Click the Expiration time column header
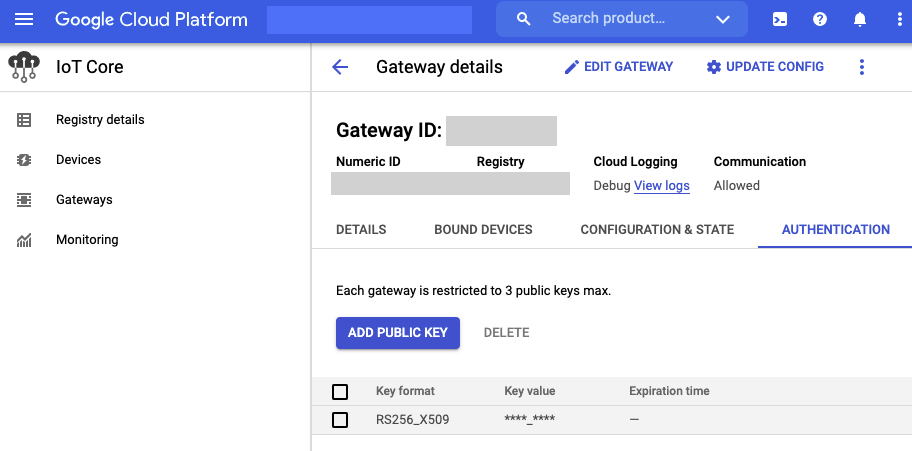The height and width of the screenshot is (451, 912). point(669,391)
